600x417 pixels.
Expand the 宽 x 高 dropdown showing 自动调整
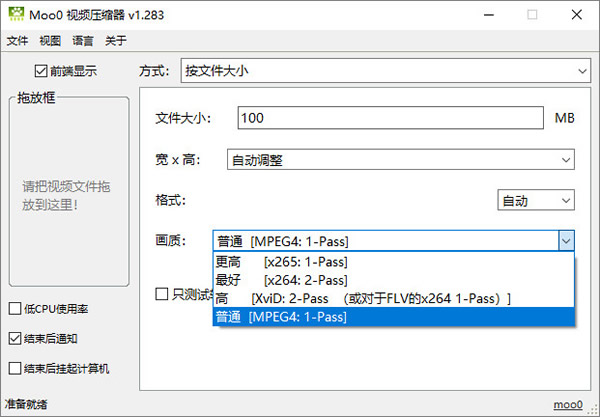(401, 160)
